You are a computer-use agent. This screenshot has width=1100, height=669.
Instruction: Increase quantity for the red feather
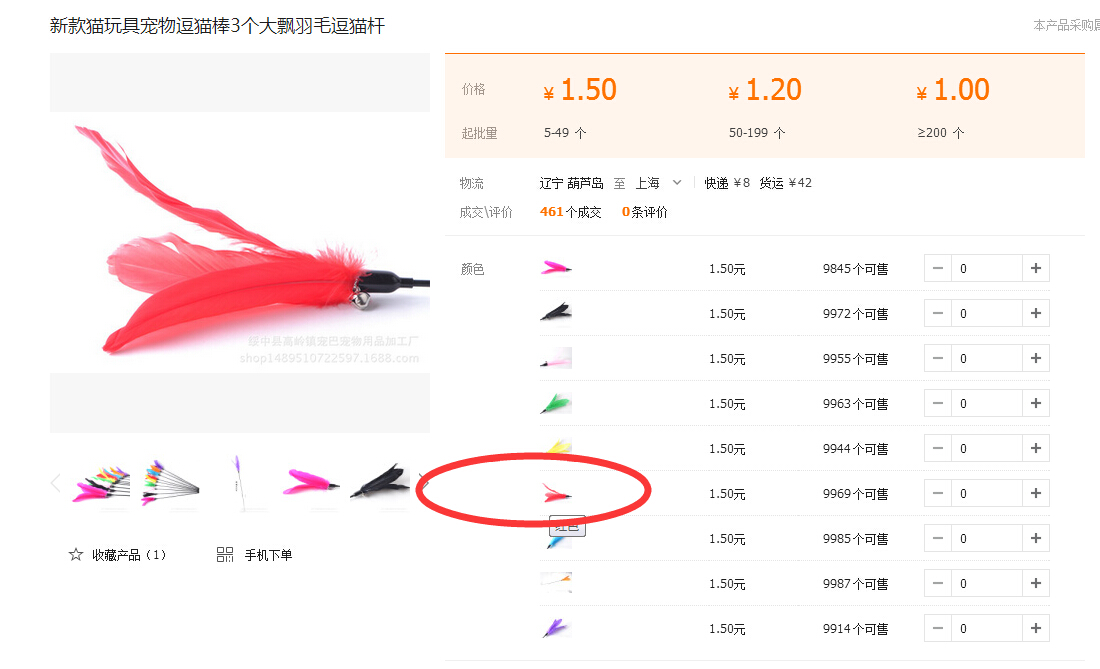coord(1035,493)
